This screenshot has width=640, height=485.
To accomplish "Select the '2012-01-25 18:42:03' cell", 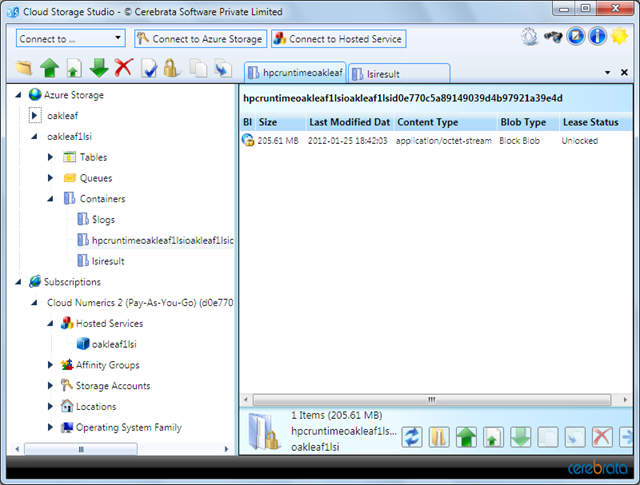I will 347,141.
